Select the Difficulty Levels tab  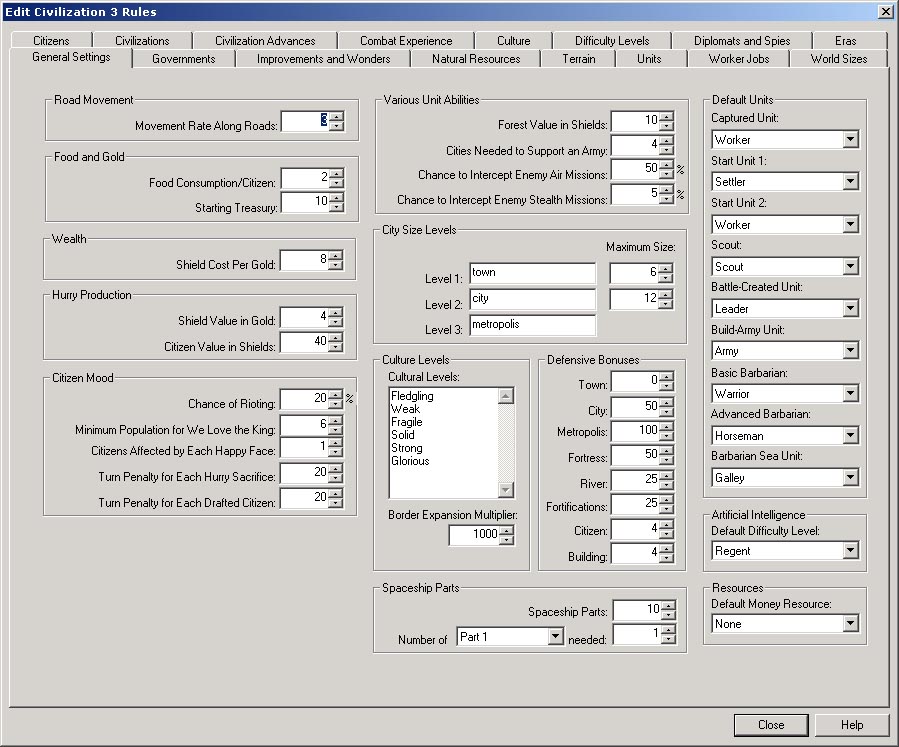pyautogui.click(x=612, y=40)
